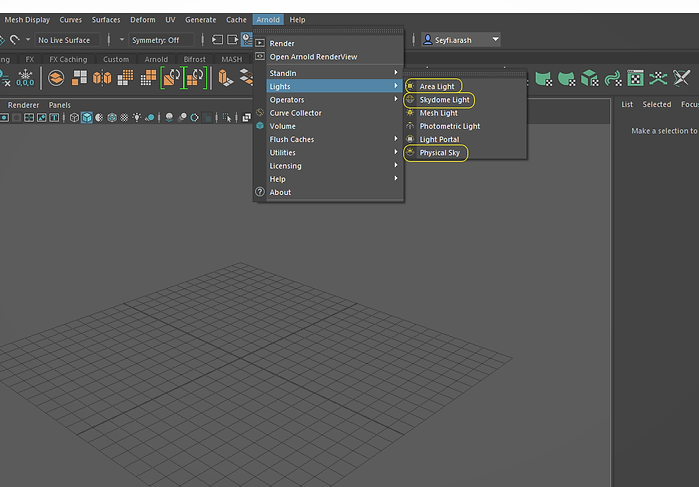Viewport: 699px width, 487px height.
Task: Open the Panels panel menu
Action: pos(60,105)
